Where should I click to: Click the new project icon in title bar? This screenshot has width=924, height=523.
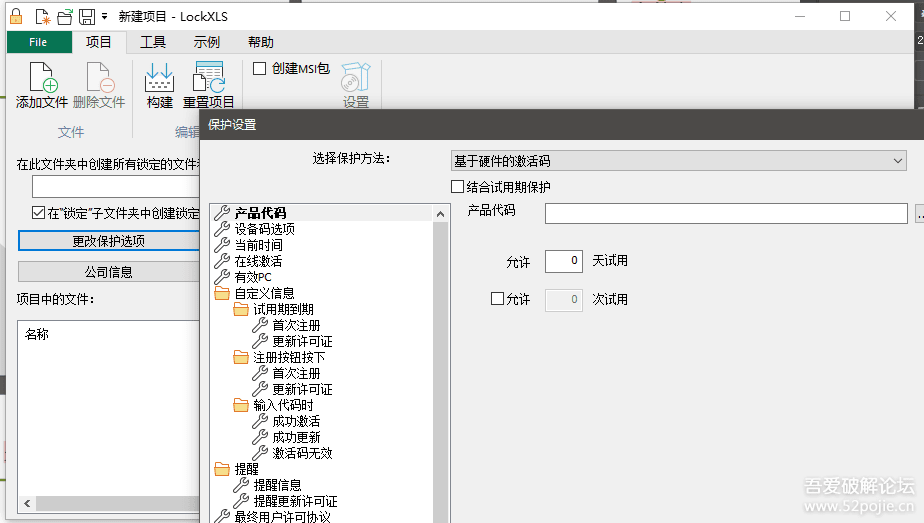tap(42, 16)
